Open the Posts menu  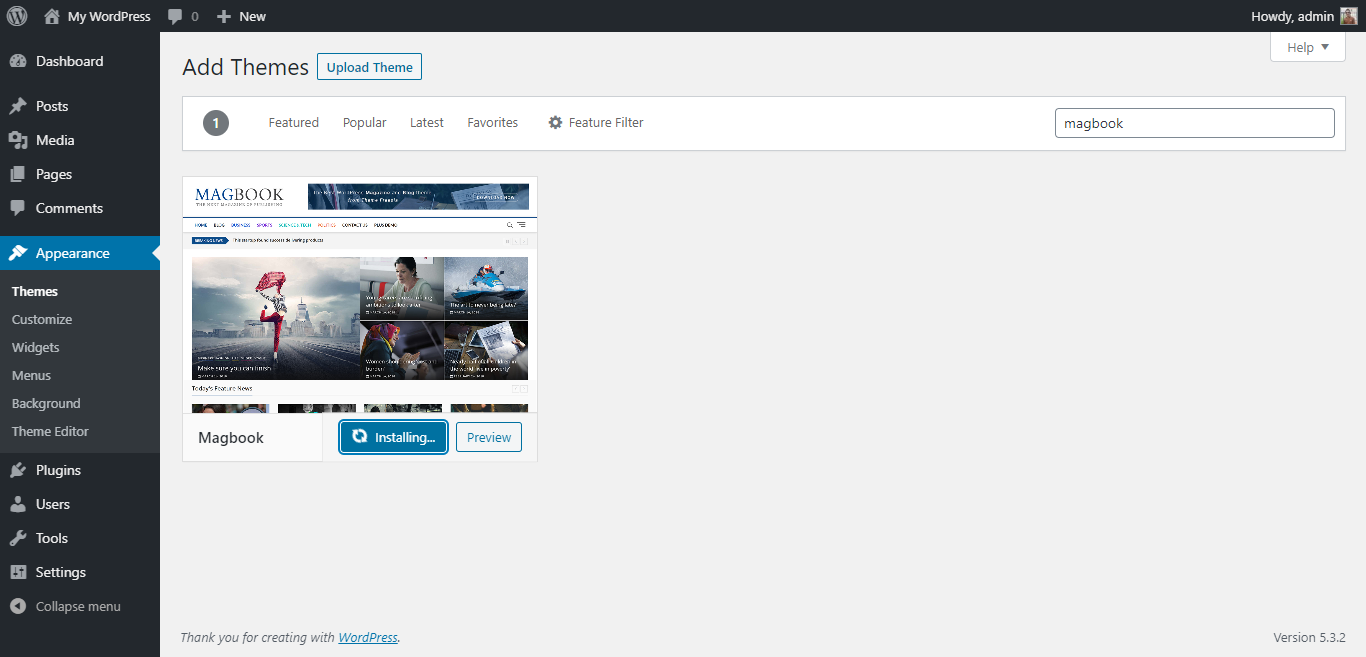point(80,106)
